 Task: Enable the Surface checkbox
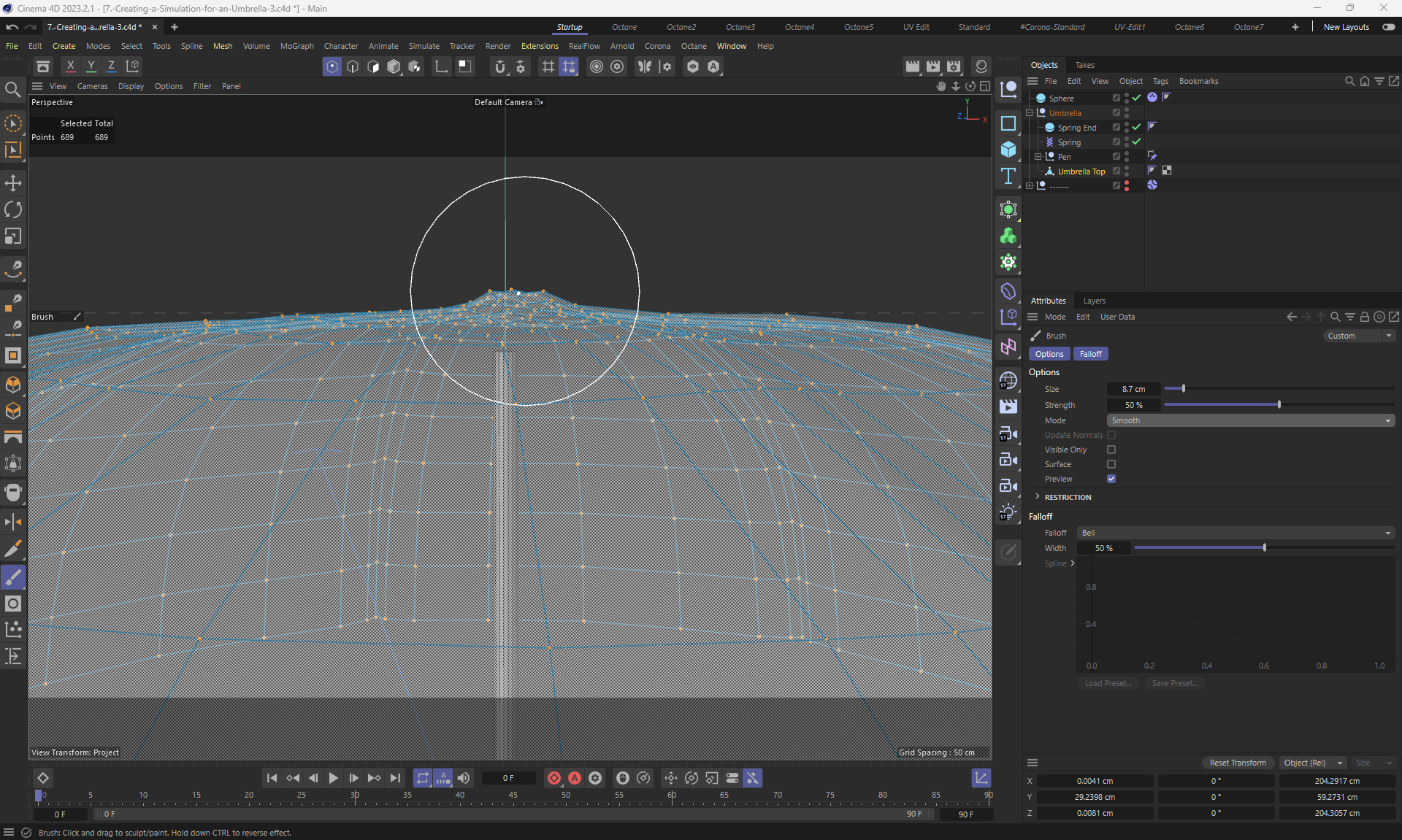coord(1111,464)
